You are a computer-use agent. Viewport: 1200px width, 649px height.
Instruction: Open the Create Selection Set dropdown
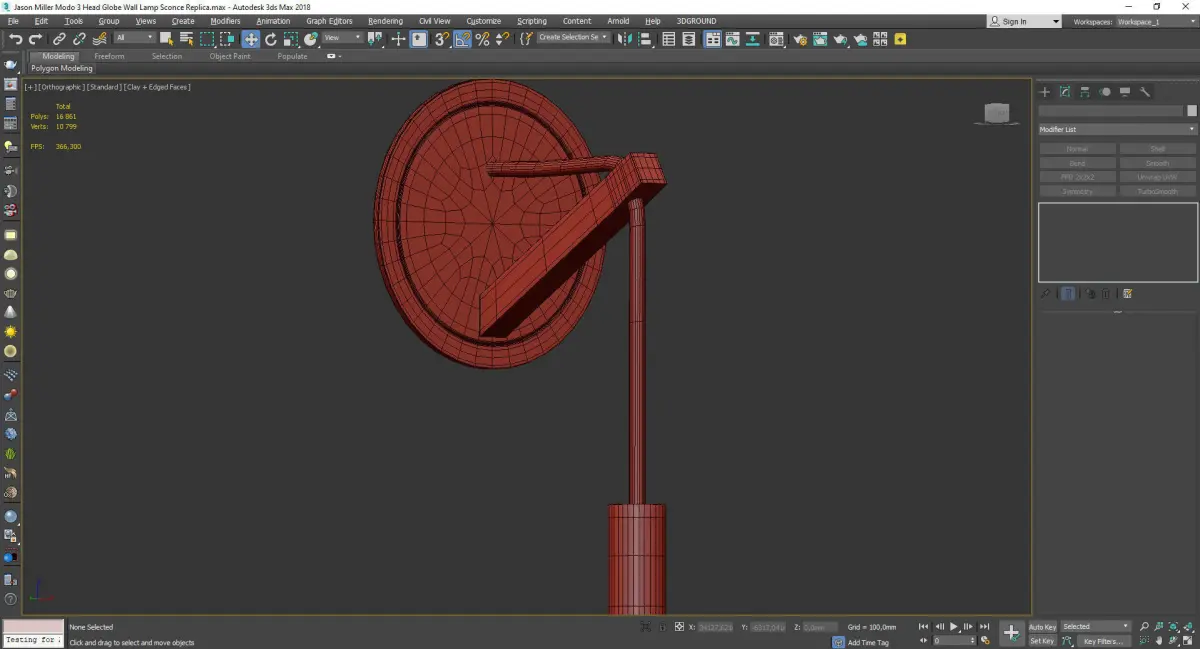point(573,38)
